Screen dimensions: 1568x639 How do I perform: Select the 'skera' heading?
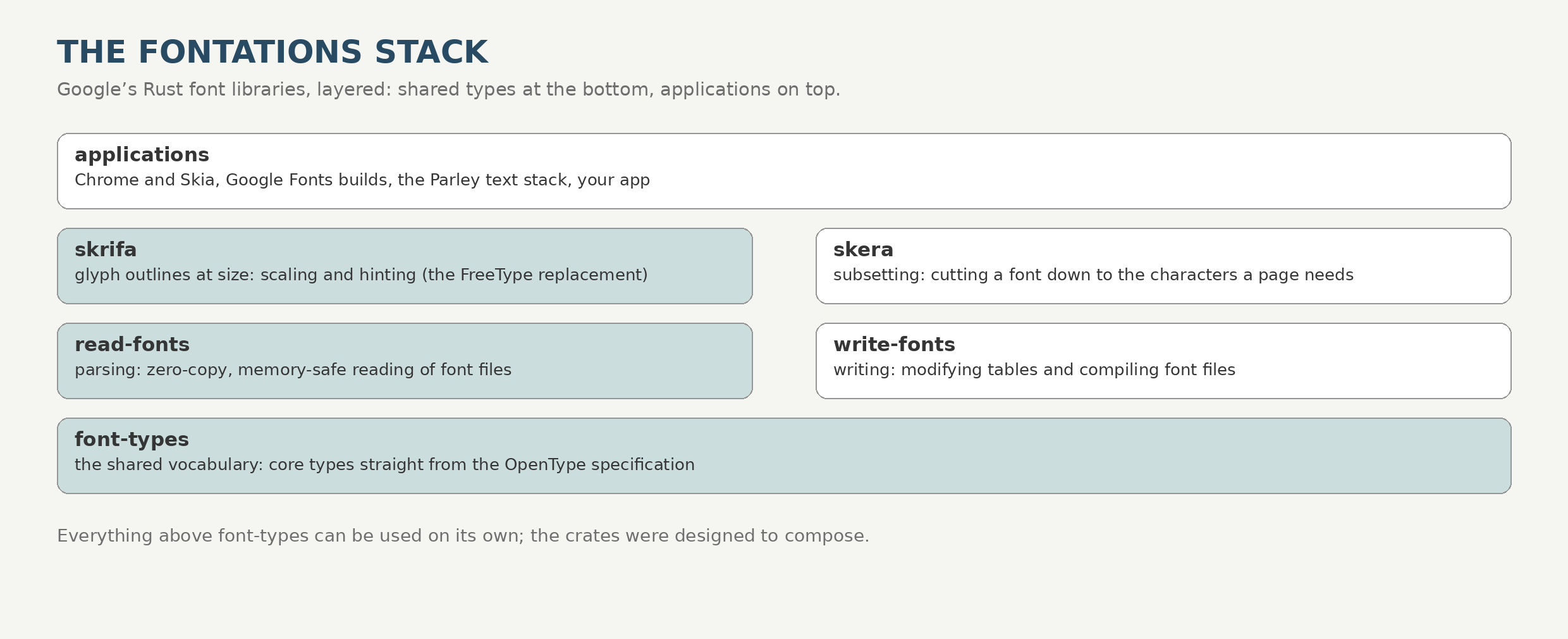(x=863, y=249)
